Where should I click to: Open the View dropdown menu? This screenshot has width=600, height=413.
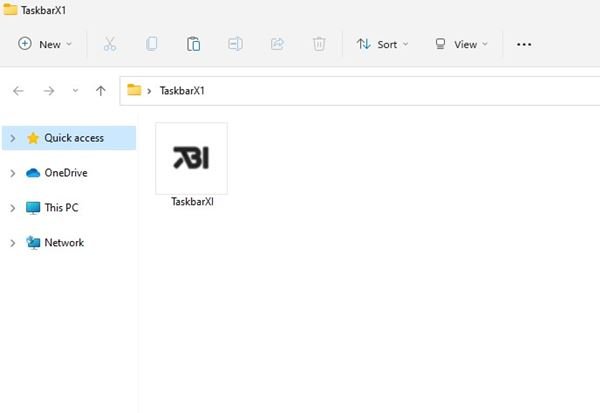click(x=461, y=44)
